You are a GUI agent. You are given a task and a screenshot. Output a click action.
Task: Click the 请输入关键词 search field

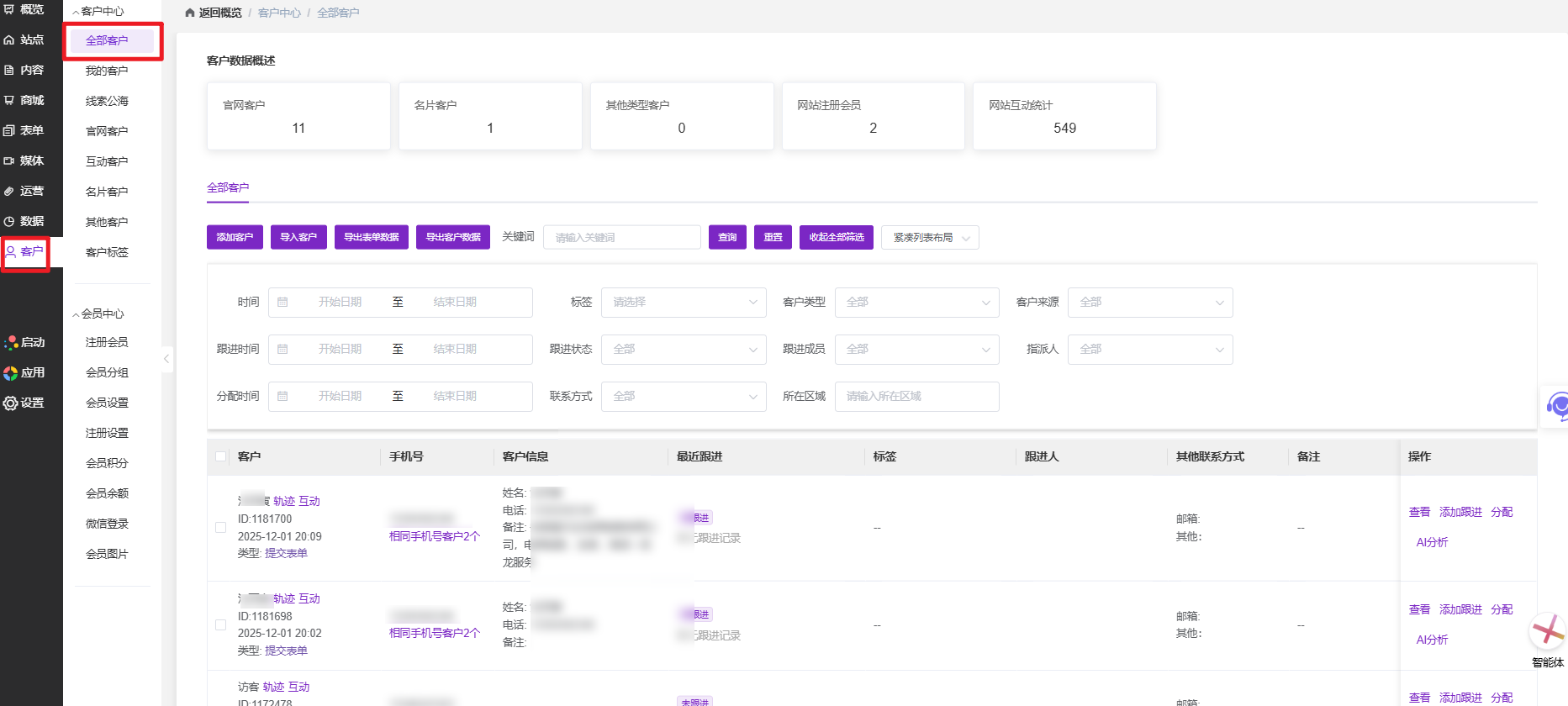621,238
